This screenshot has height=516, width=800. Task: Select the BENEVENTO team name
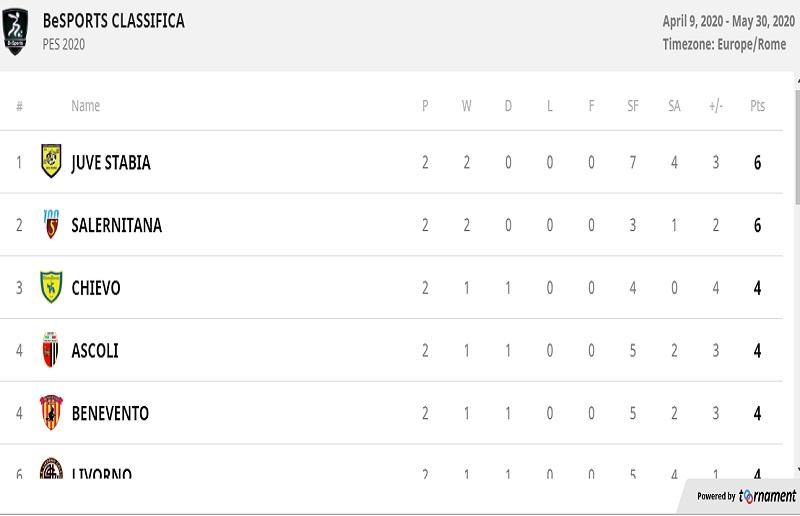pos(110,413)
